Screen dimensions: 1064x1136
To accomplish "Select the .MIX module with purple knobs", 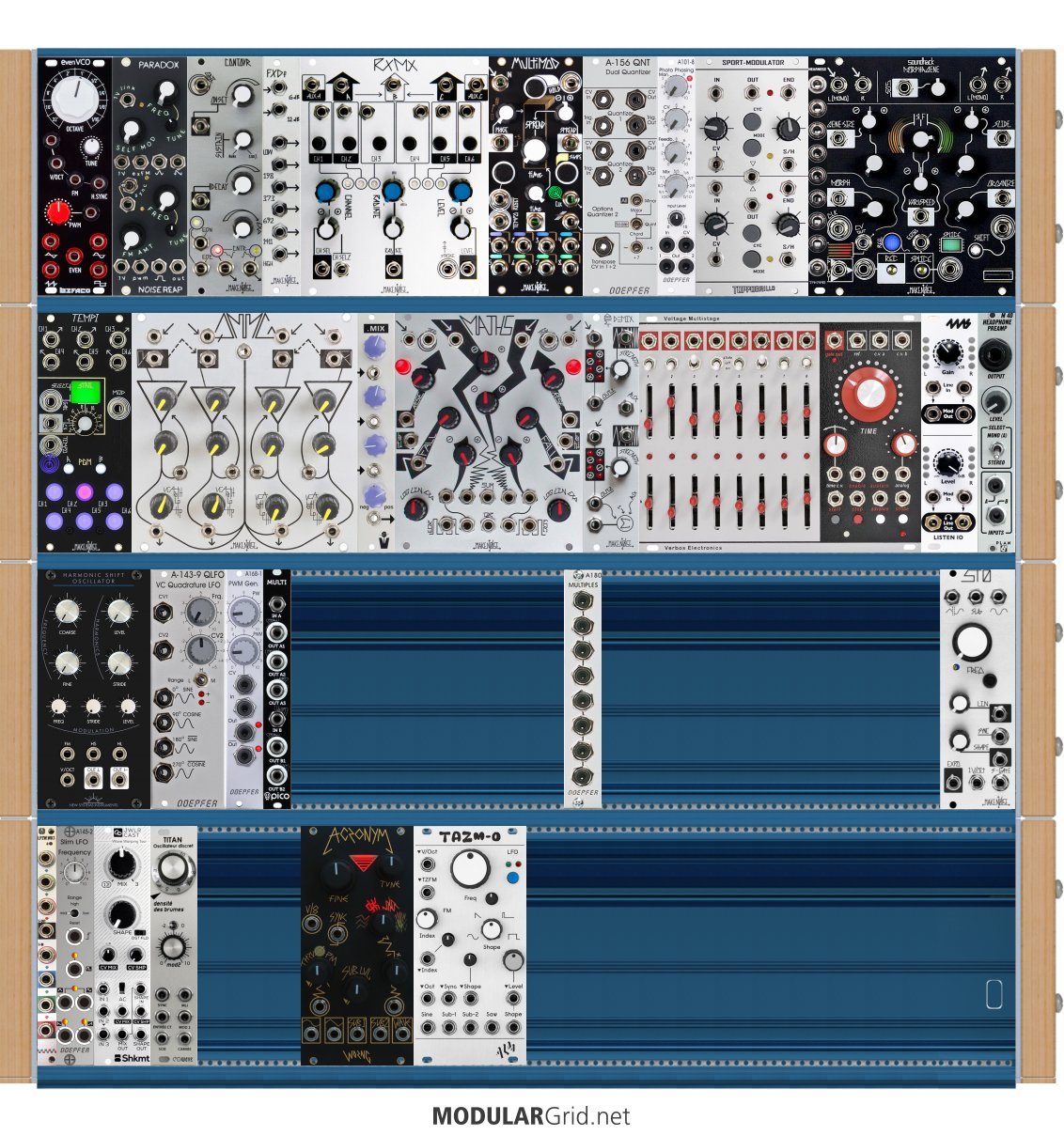I will pyautogui.click(x=375, y=432).
